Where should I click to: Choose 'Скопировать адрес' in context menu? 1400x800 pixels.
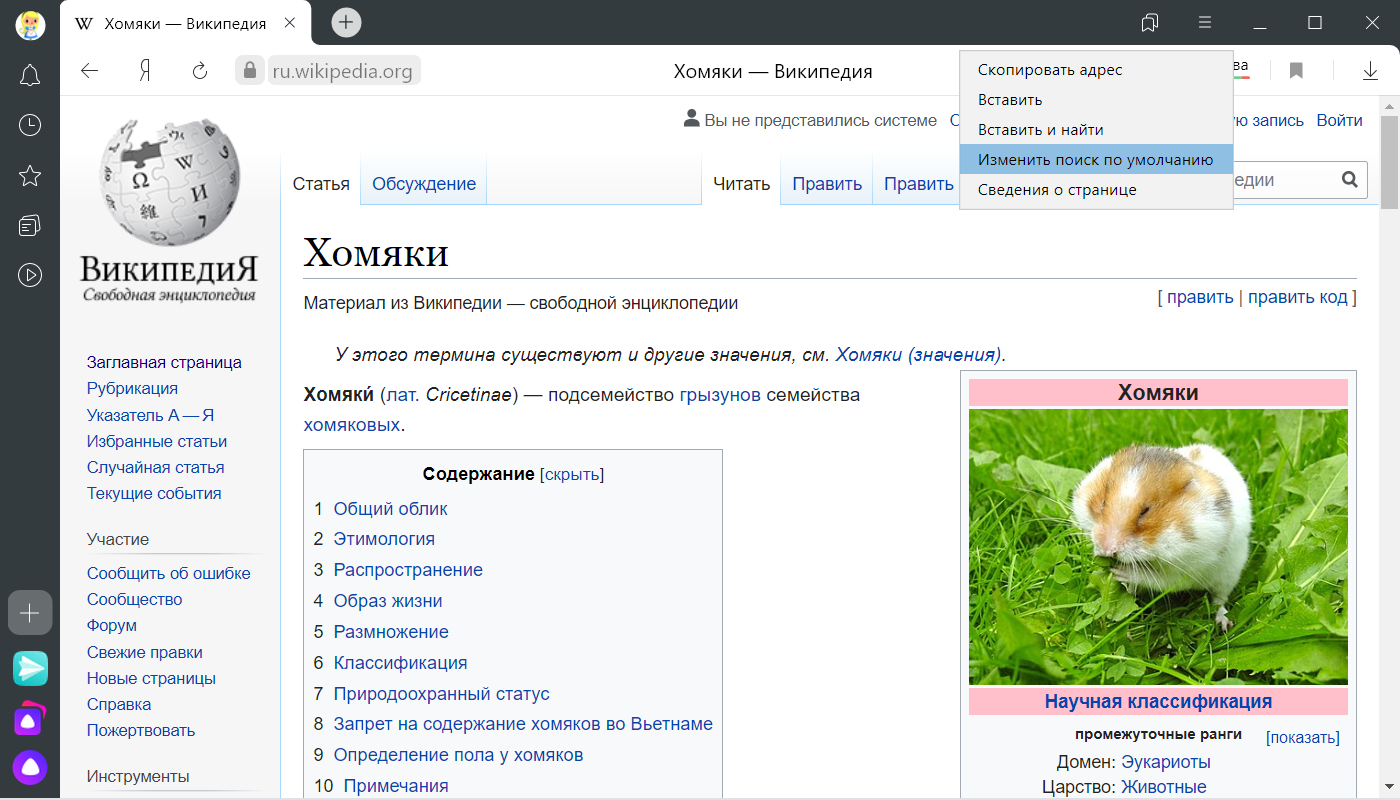click(1096, 70)
